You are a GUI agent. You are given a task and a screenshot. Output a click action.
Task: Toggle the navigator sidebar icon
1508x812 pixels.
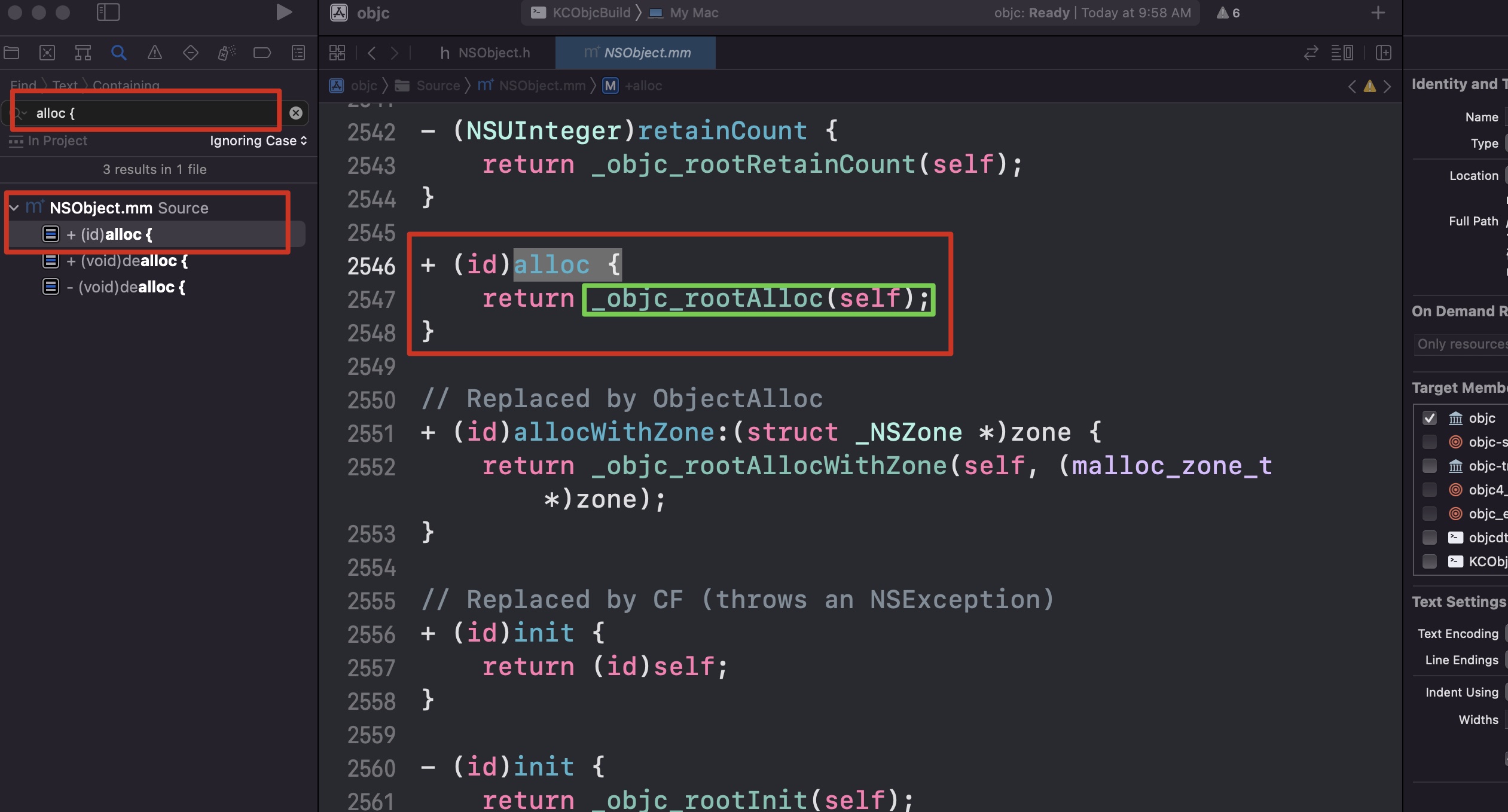coord(108,13)
